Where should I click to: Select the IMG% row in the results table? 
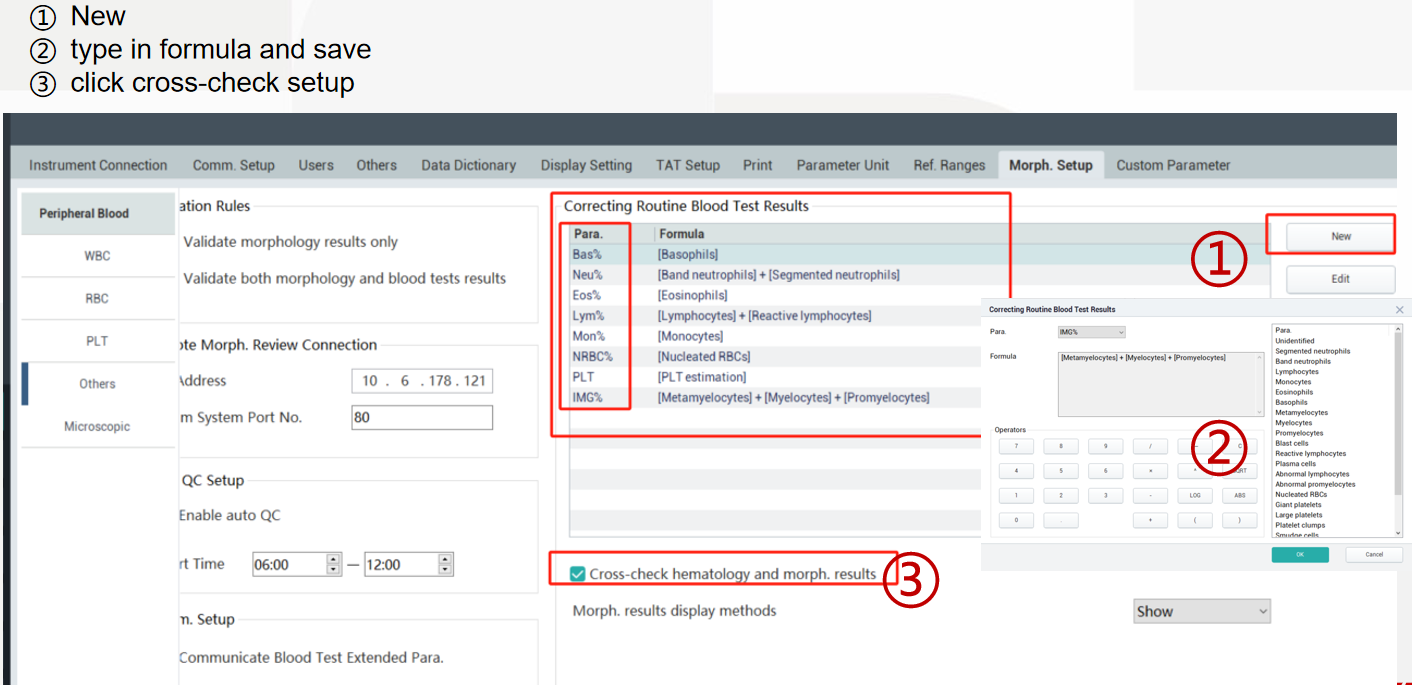point(700,397)
